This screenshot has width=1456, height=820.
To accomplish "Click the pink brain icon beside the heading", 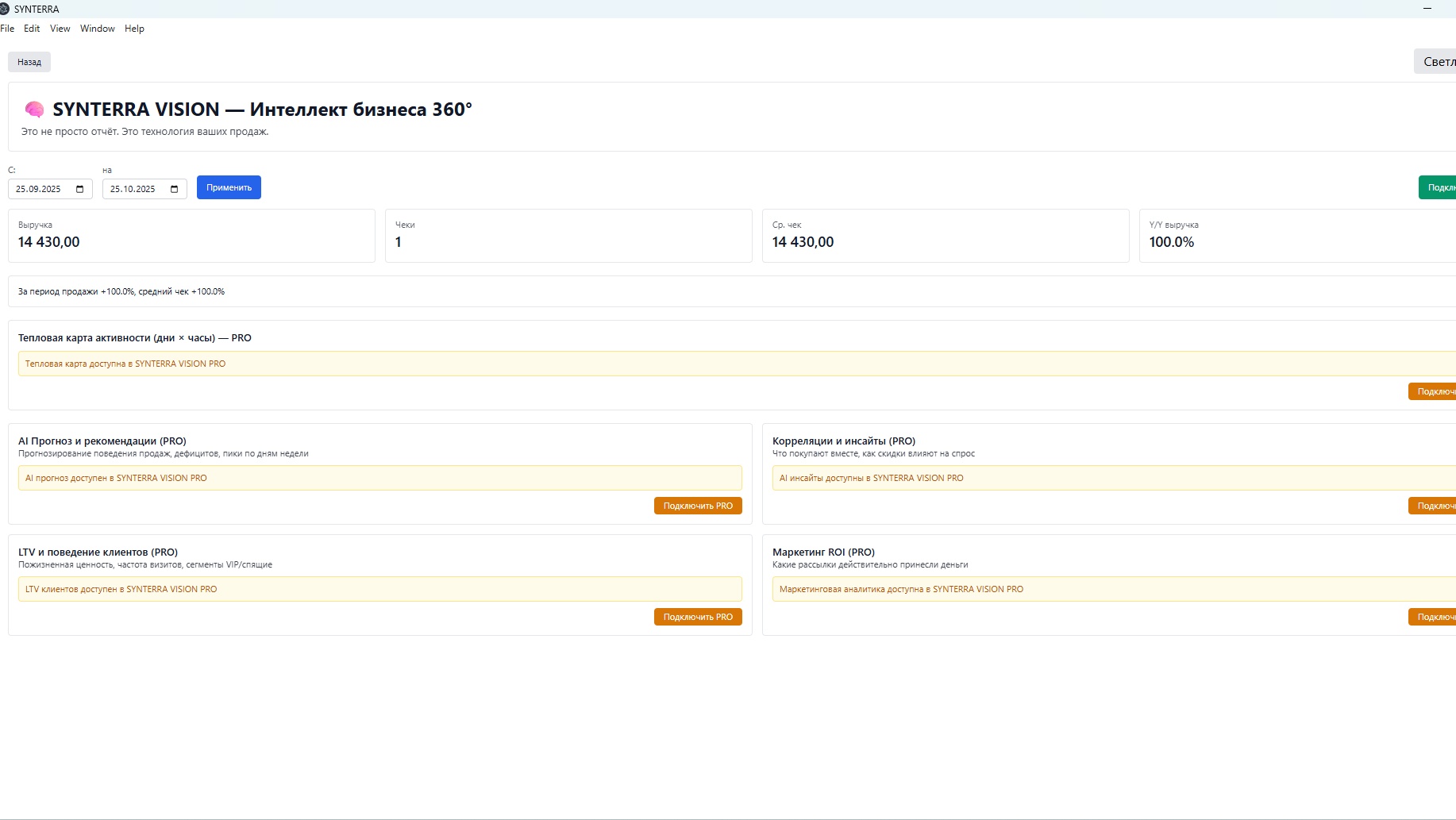I will point(34,109).
